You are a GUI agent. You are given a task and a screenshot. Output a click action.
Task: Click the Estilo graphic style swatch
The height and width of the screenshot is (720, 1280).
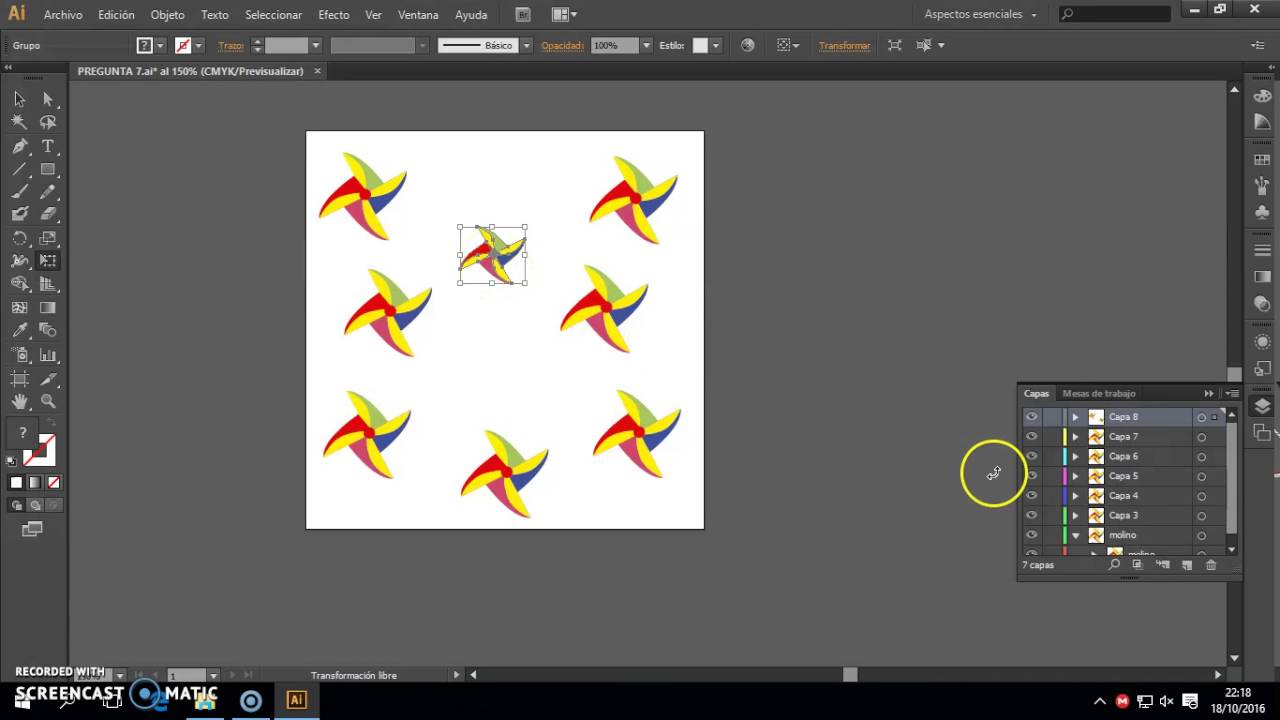click(x=700, y=46)
